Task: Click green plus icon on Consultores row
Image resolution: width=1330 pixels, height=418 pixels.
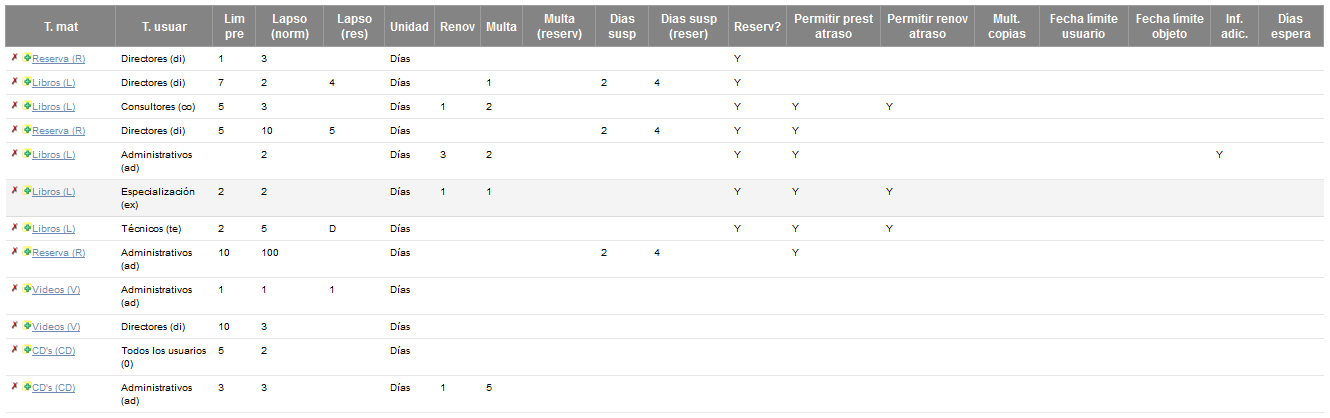Action: [x=27, y=106]
